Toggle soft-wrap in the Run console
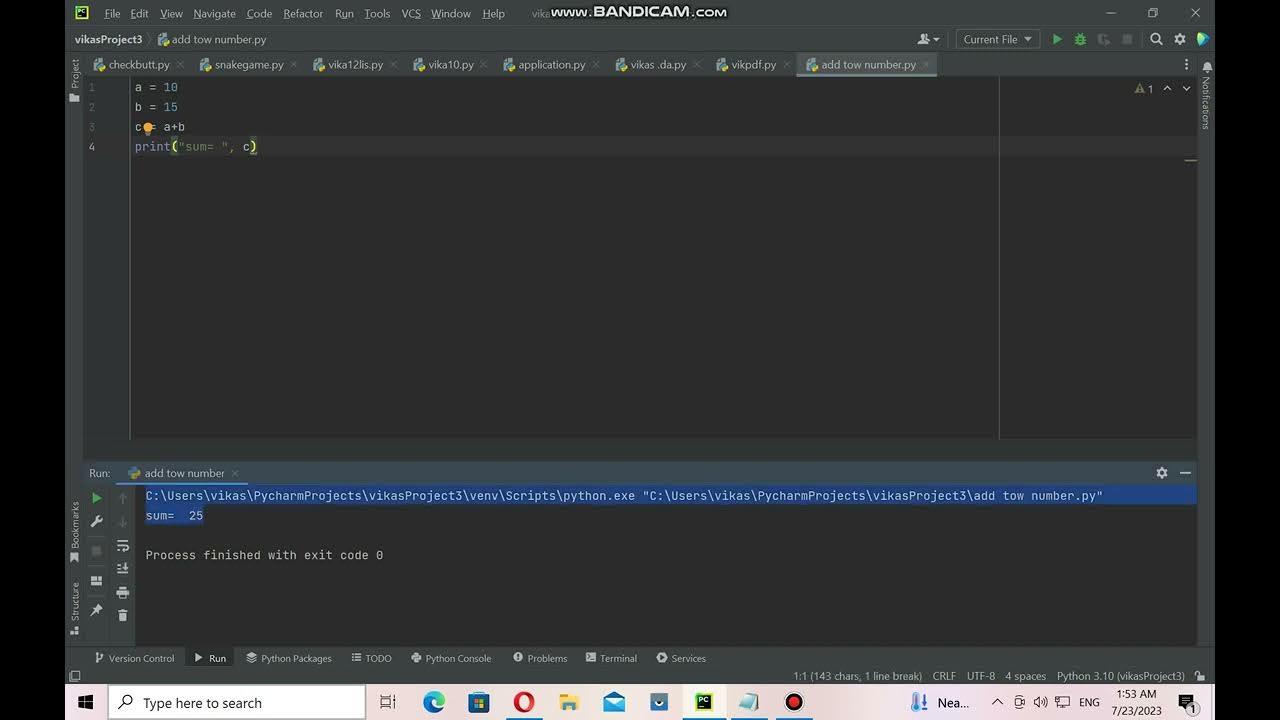 123,546
